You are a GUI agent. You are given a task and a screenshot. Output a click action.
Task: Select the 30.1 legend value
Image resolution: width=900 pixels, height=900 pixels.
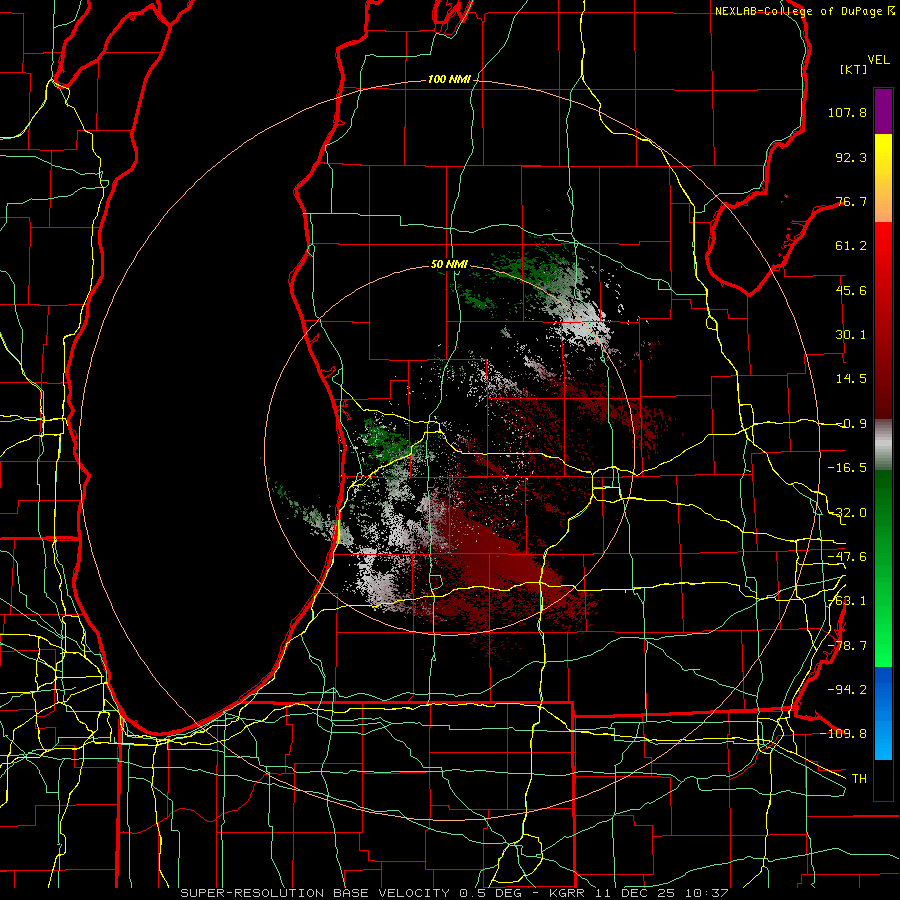pos(851,335)
